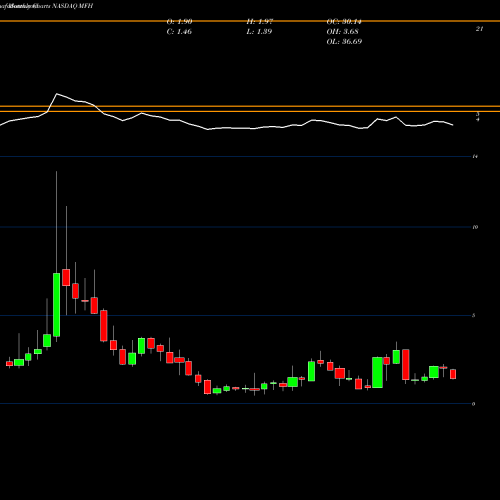Click the 14 price axis label
The width and height of the screenshot is (500, 500).
[475, 156]
